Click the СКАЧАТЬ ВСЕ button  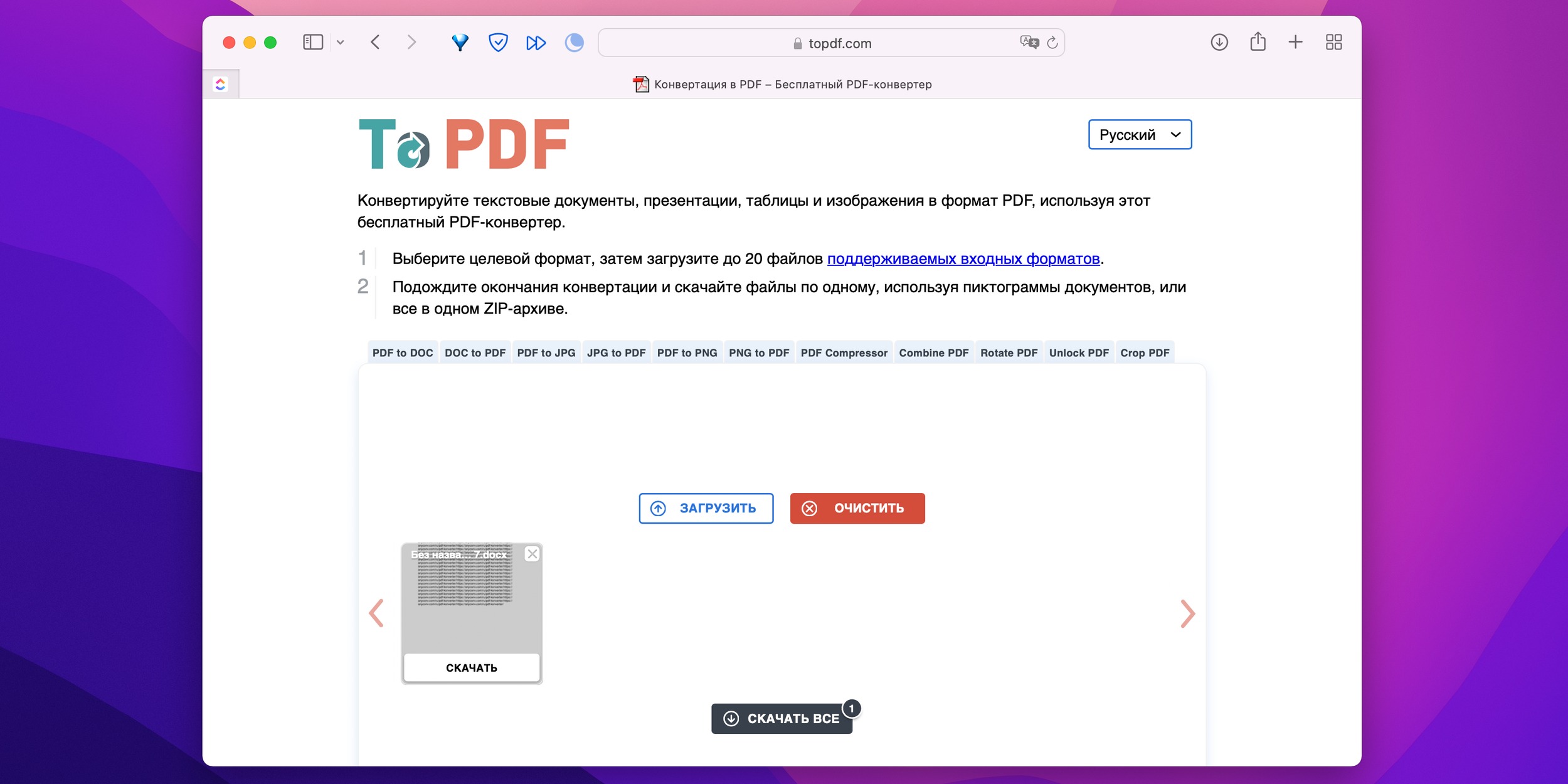pos(781,718)
